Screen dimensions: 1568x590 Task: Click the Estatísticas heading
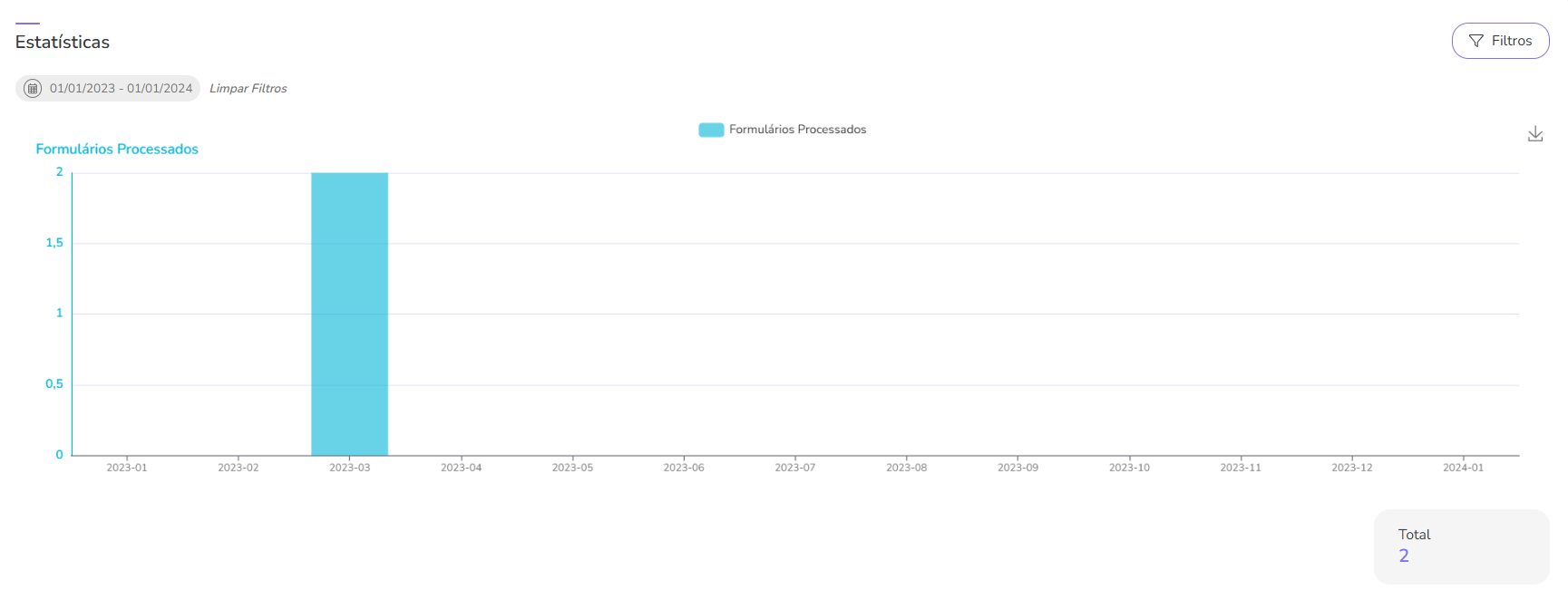[63, 42]
